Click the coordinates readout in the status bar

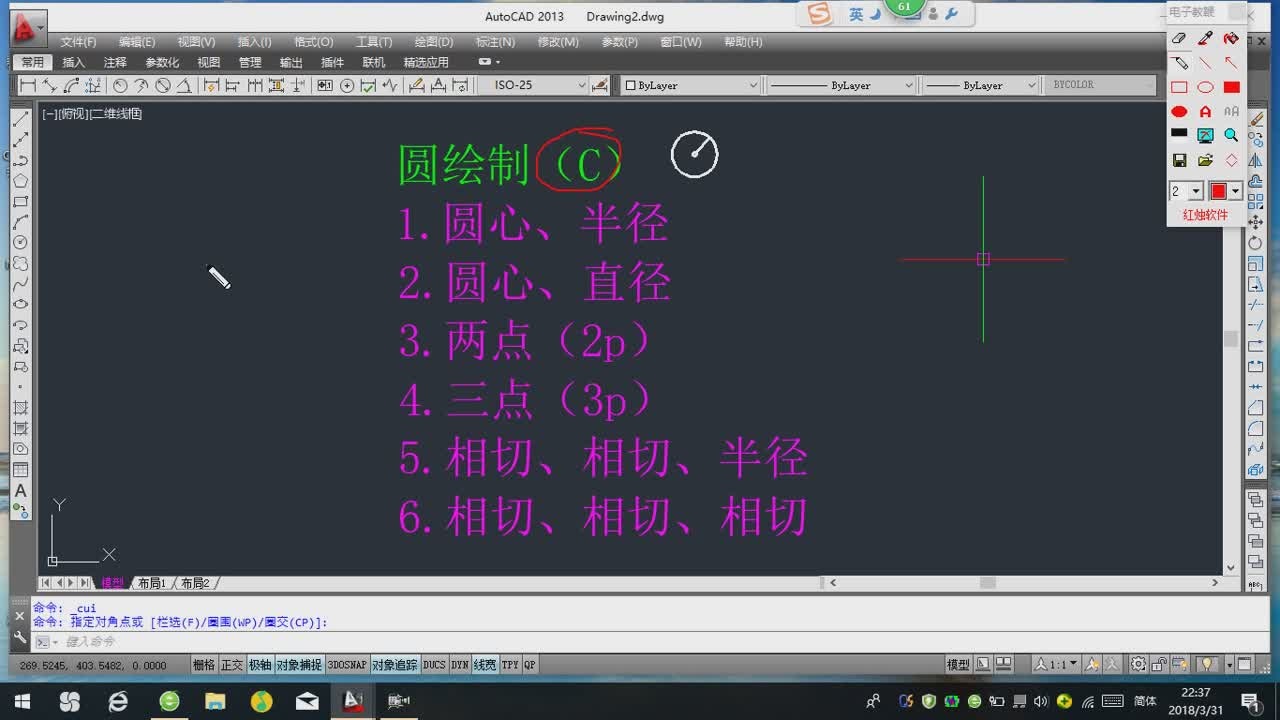93,666
